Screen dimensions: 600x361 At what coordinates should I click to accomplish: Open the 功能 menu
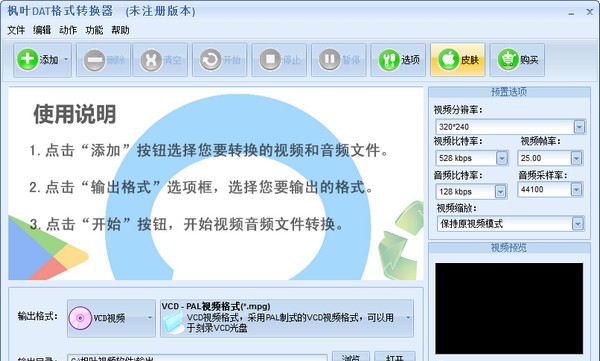coord(94,30)
